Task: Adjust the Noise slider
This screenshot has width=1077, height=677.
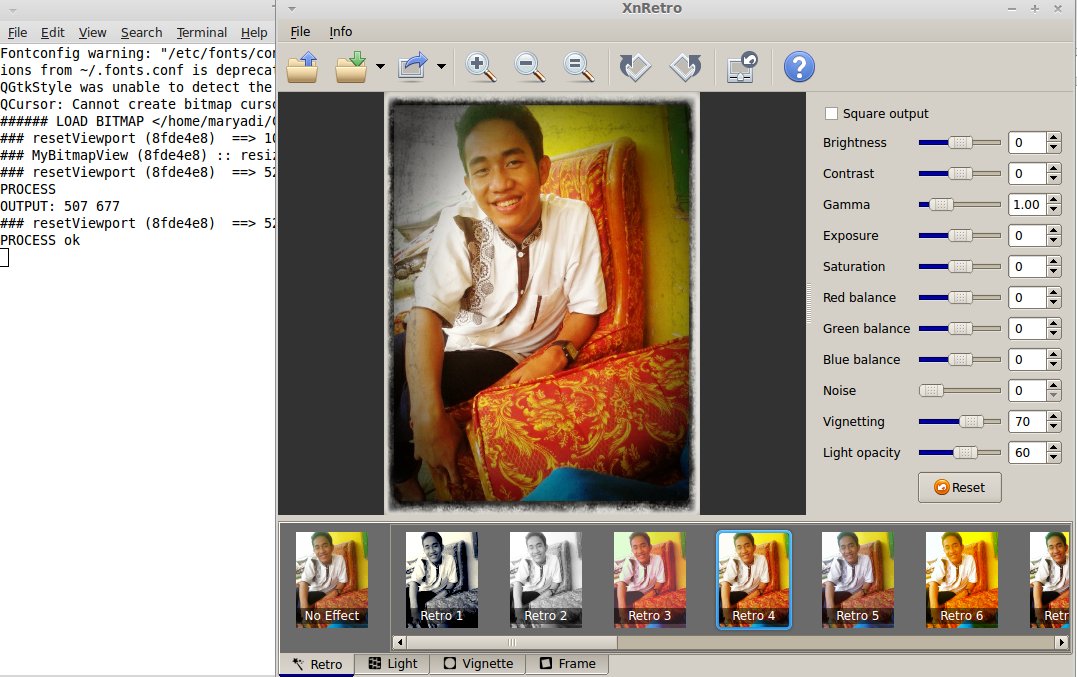Action: [960, 391]
